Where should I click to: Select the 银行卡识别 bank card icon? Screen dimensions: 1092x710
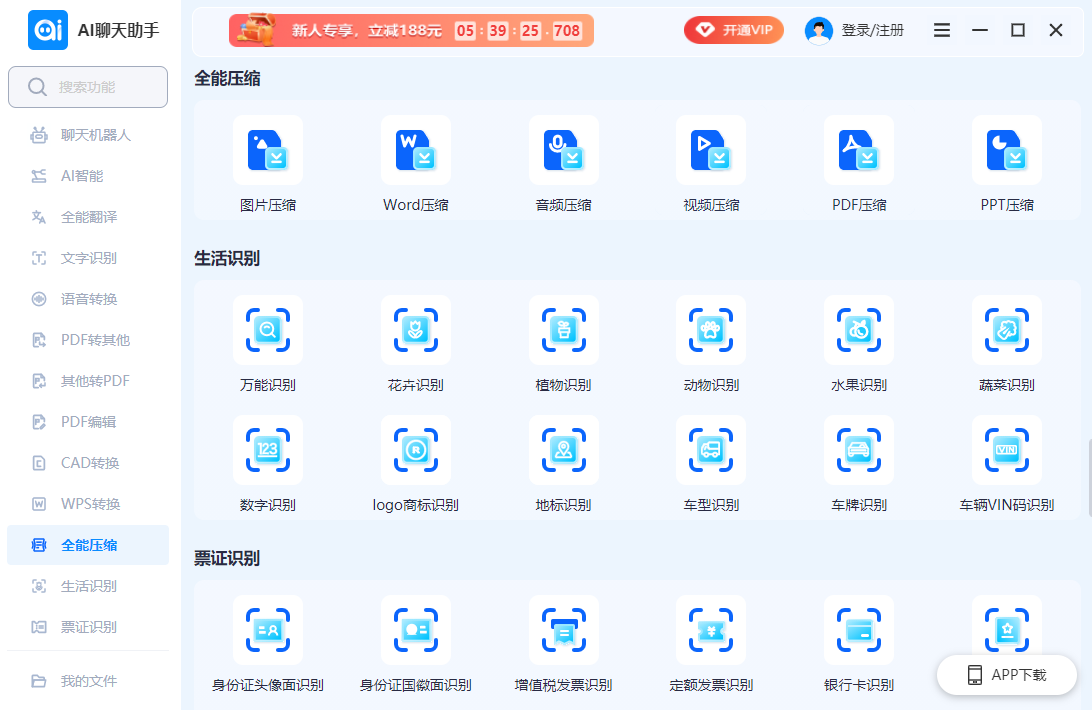859,630
